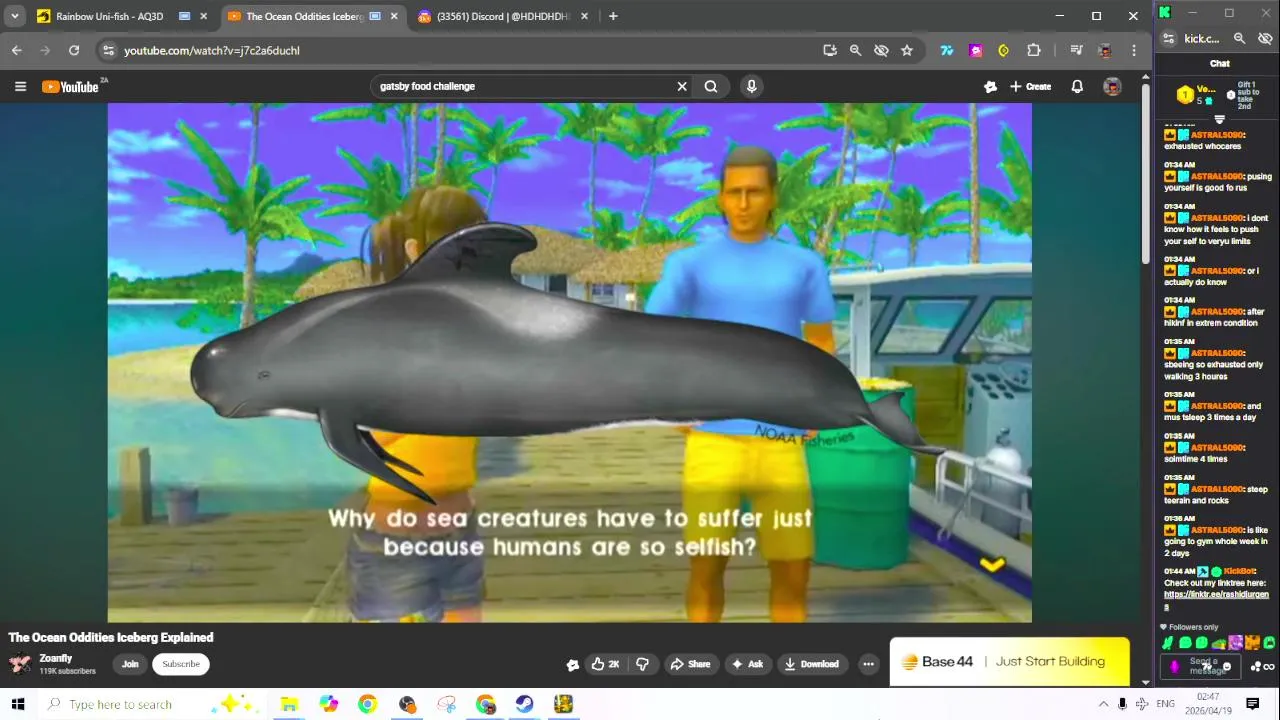
Task: Click the YouTube search magnifier button
Action: (x=711, y=87)
